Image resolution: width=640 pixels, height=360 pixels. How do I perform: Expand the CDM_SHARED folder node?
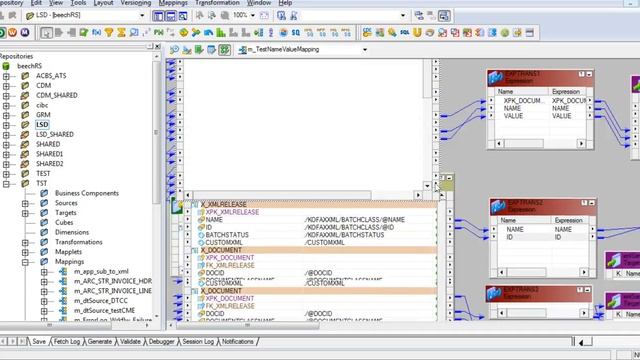click(6, 96)
